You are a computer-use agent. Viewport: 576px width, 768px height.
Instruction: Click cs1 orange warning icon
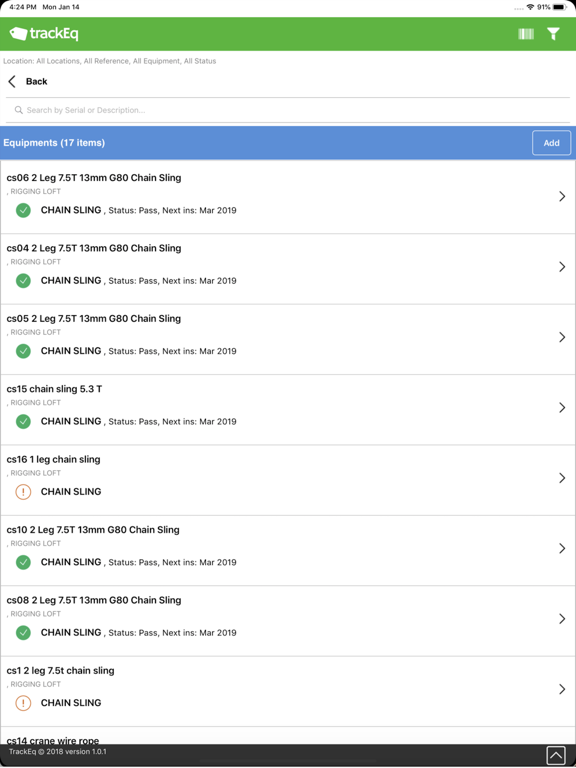click(x=23, y=703)
